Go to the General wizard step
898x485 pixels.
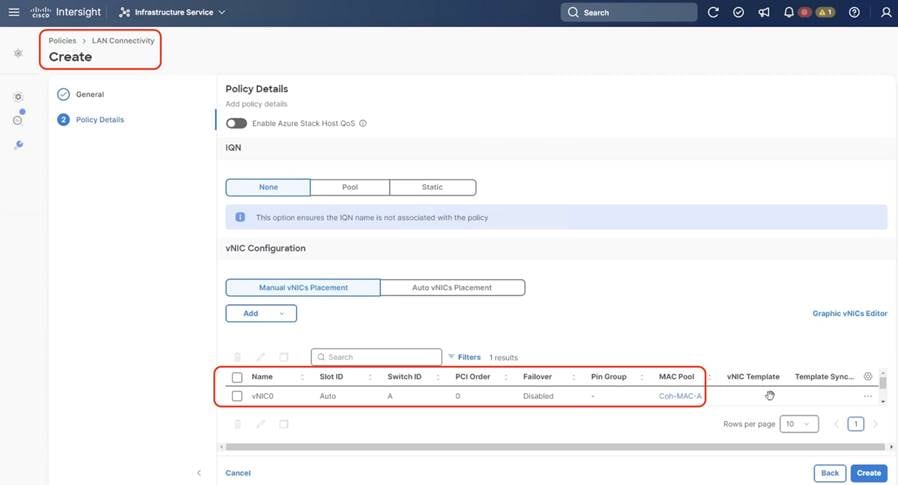(x=90, y=94)
